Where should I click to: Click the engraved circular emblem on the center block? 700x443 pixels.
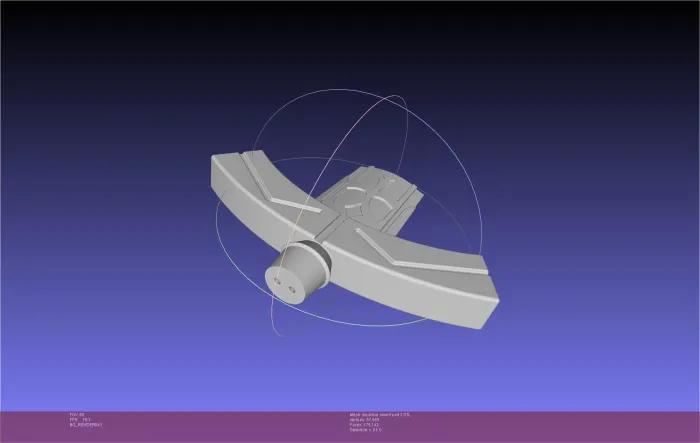(x=364, y=196)
